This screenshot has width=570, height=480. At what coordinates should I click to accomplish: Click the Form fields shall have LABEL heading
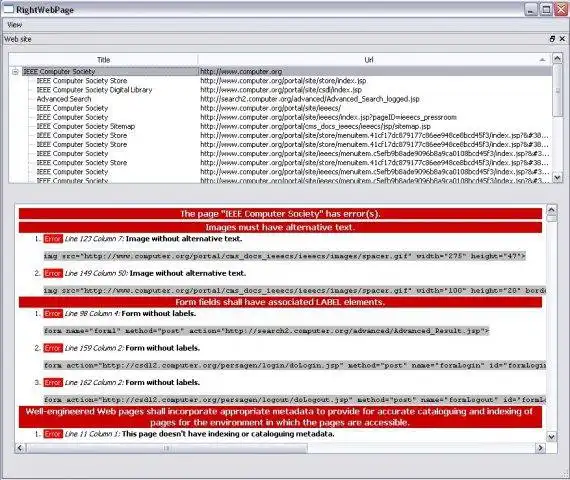pyautogui.click(x=280, y=302)
